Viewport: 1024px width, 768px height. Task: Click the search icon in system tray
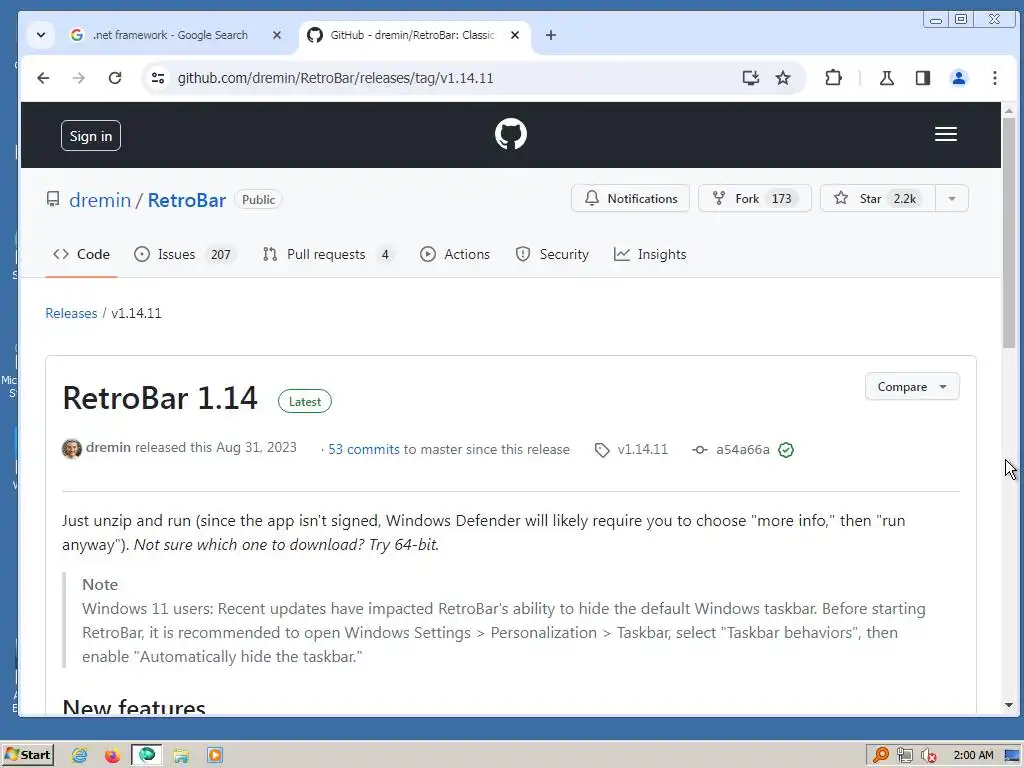[x=880, y=755]
